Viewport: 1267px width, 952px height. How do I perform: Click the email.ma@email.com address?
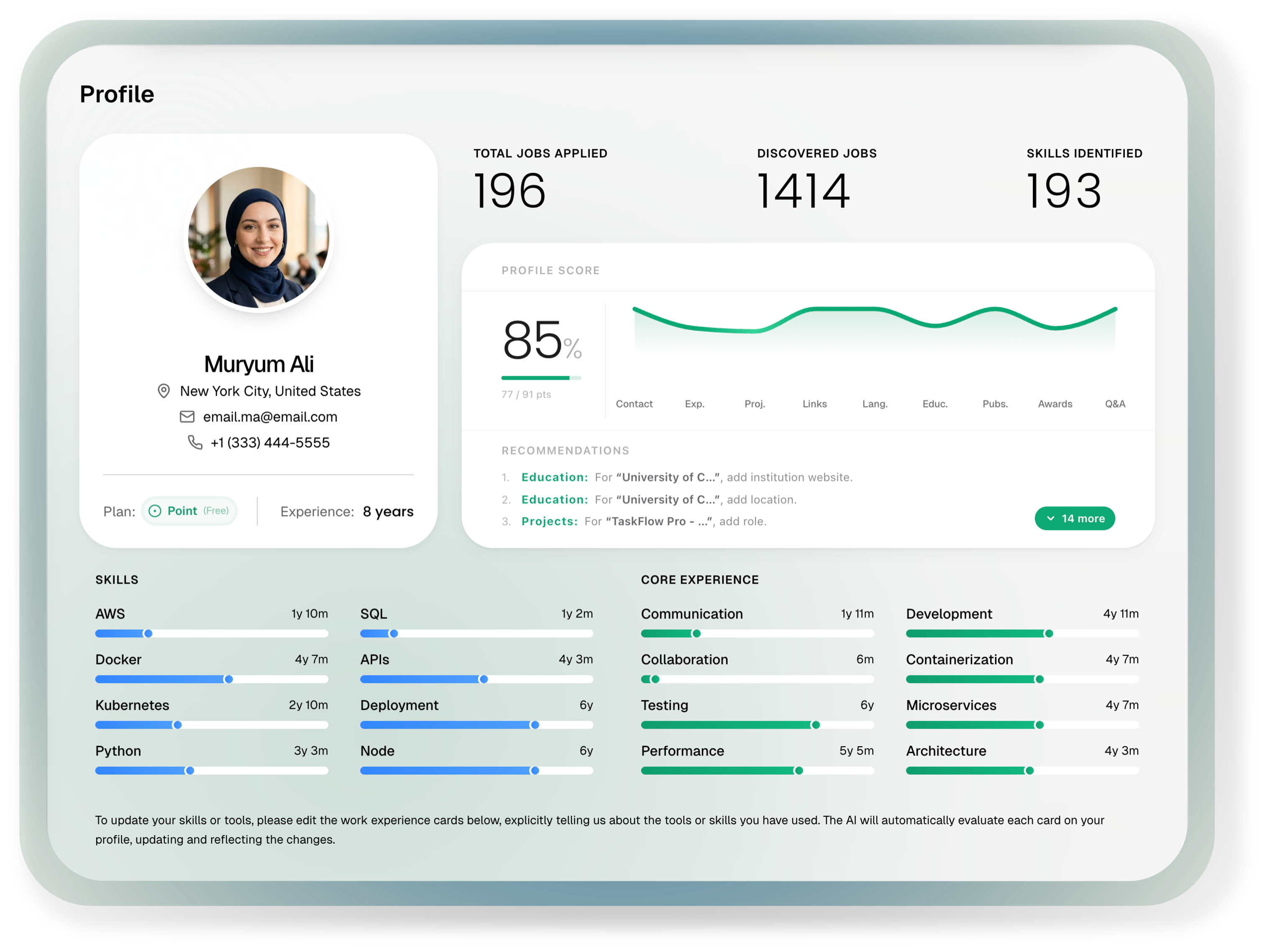(270, 417)
